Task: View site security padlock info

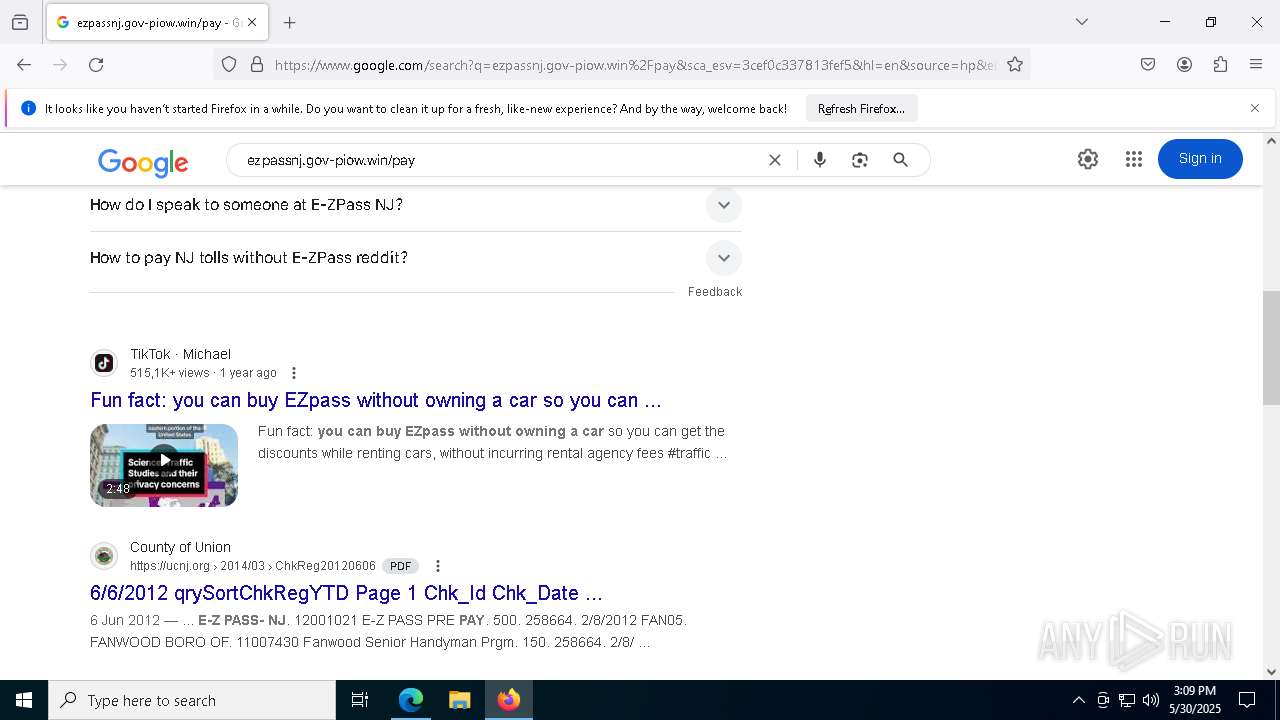Action: (257, 64)
